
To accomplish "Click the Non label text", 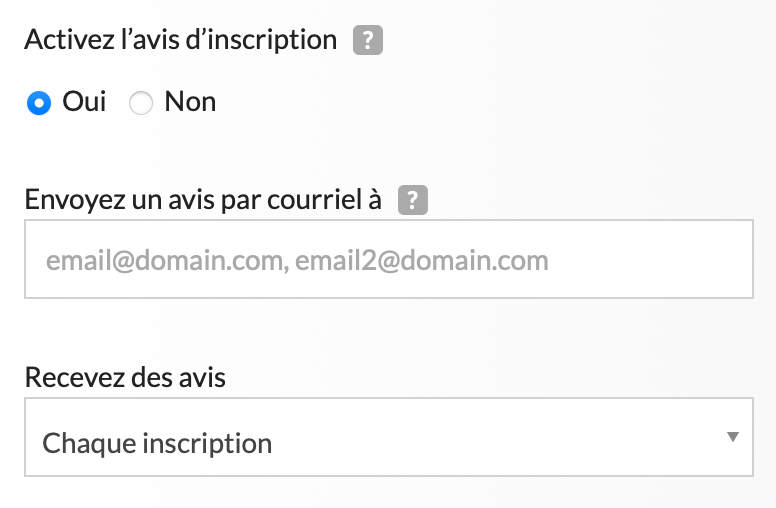I will [x=190, y=102].
